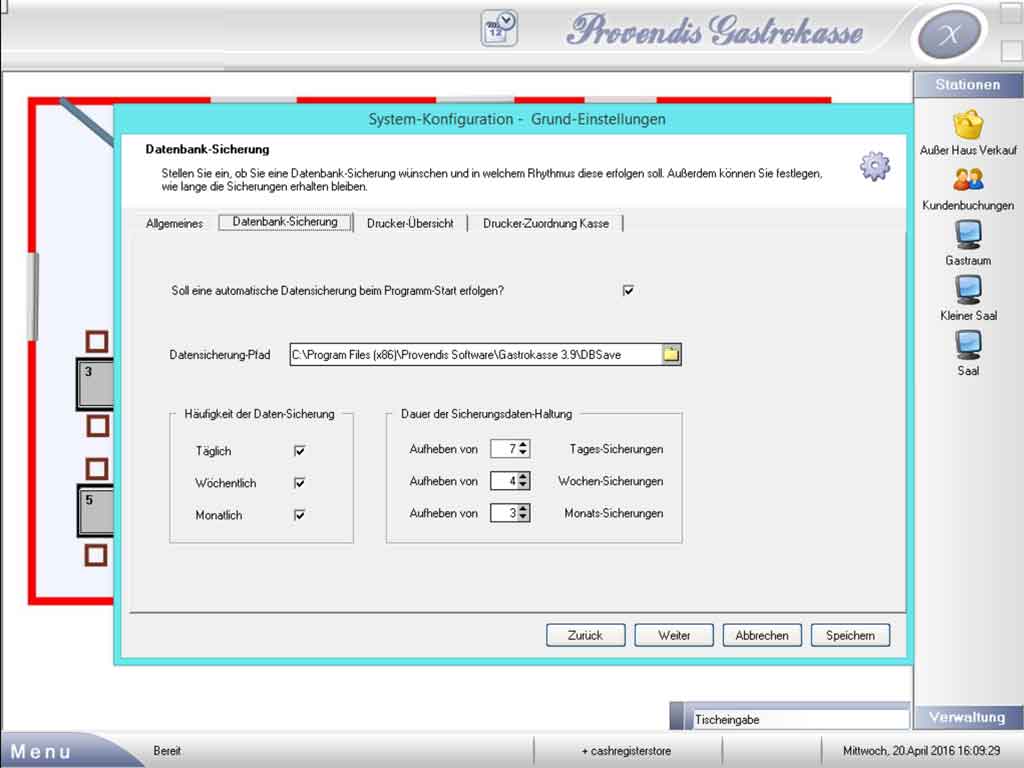Click the date and time in status bar
Image resolution: width=1024 pixels, height=768 pixels.
click(x=921, y=751)
